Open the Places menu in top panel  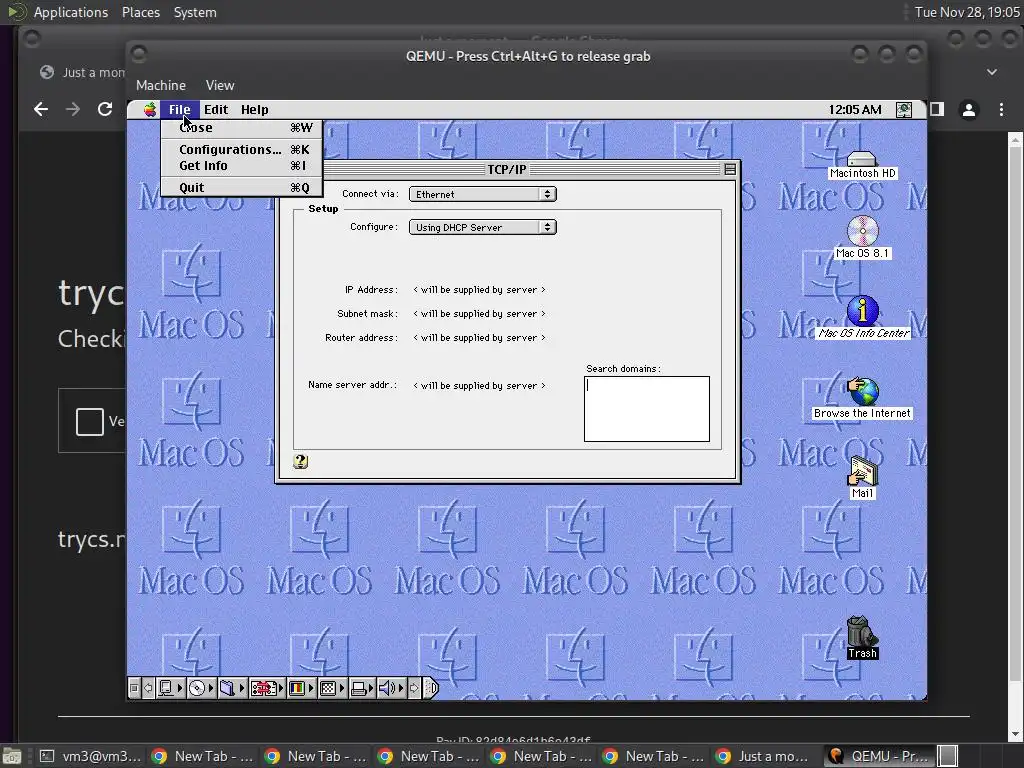tap(140, 12)
